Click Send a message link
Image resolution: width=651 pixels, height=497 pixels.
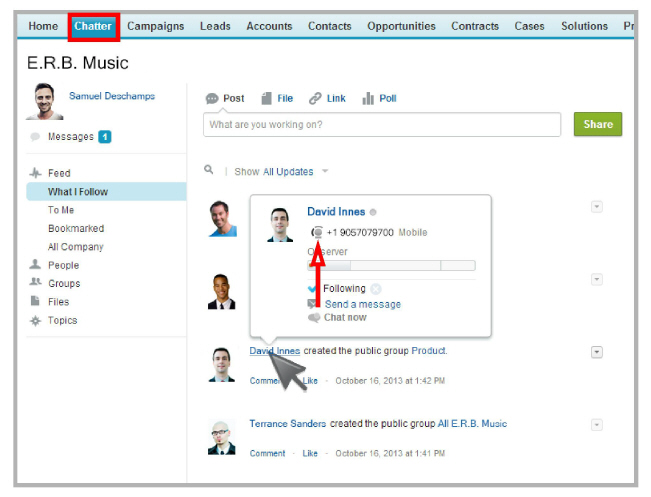pos(362,304)
